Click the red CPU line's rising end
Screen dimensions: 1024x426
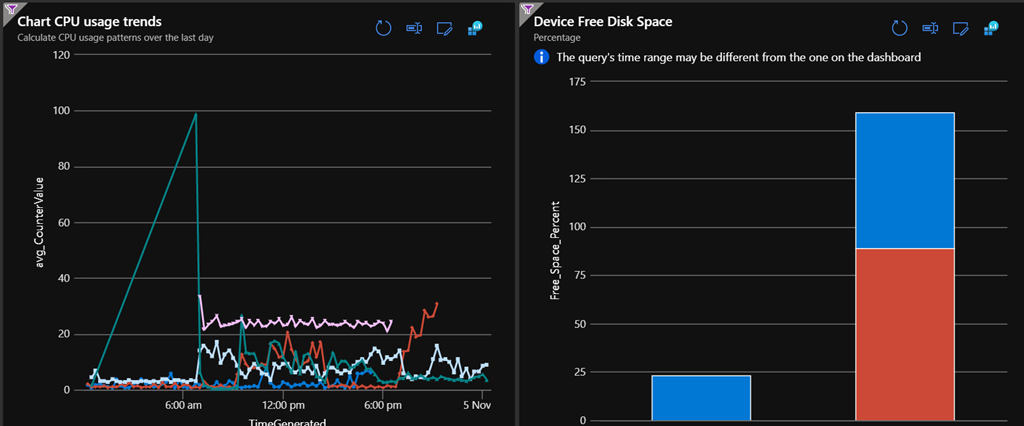pyautogui.click(x=435, y=305)
